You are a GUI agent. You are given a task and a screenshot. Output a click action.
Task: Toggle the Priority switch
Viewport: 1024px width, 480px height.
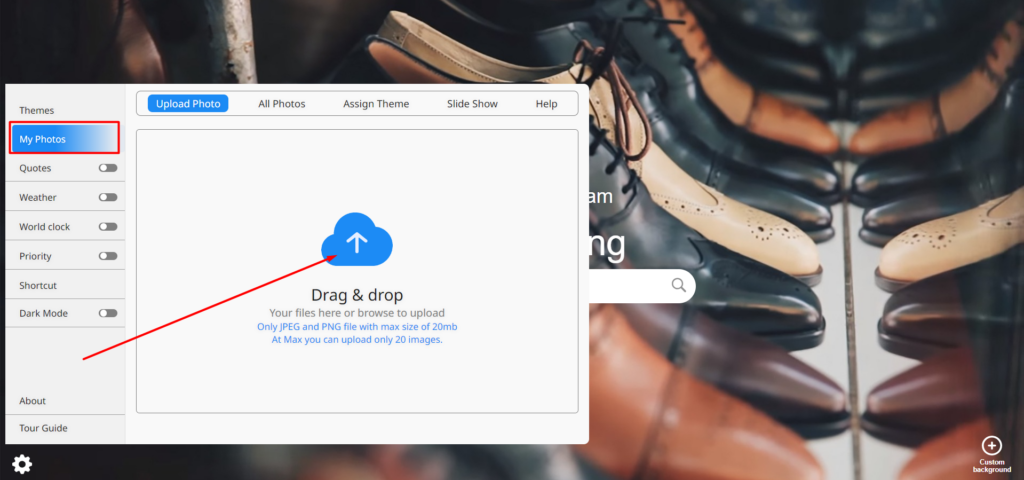[x=107, y=256]
